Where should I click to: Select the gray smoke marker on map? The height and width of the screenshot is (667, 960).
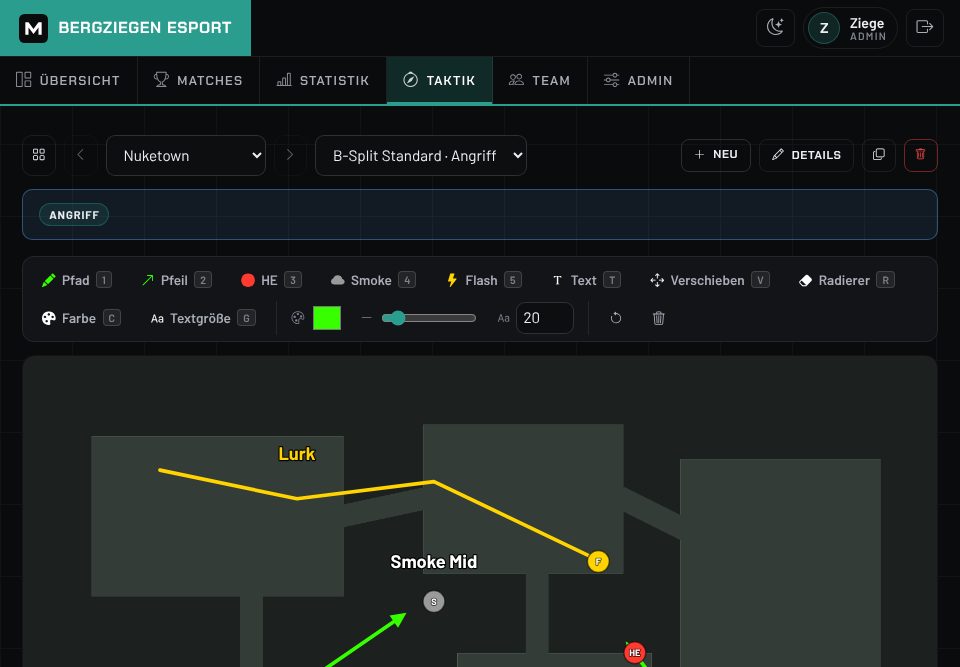click(x=434, y=601)
